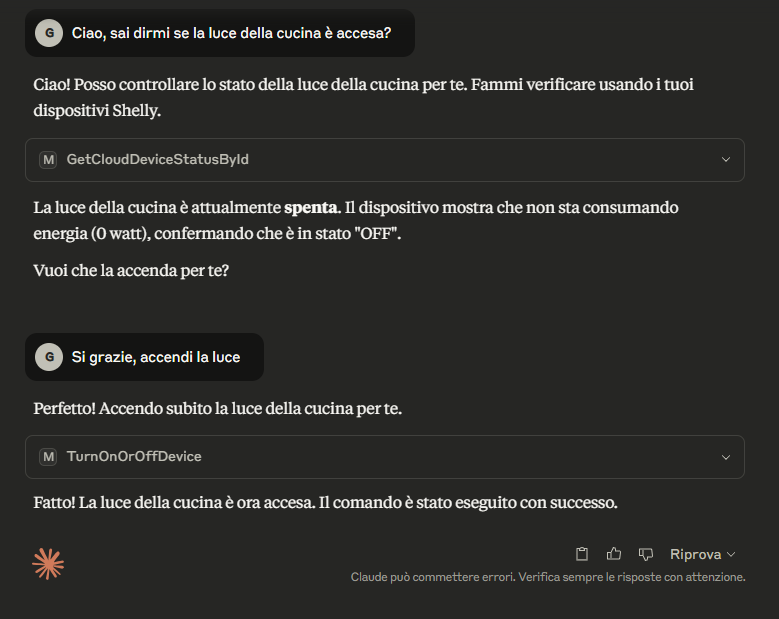
Task: Click the 'Claude può commettere errori' disclaimer
Action: (x=548, y=577)
